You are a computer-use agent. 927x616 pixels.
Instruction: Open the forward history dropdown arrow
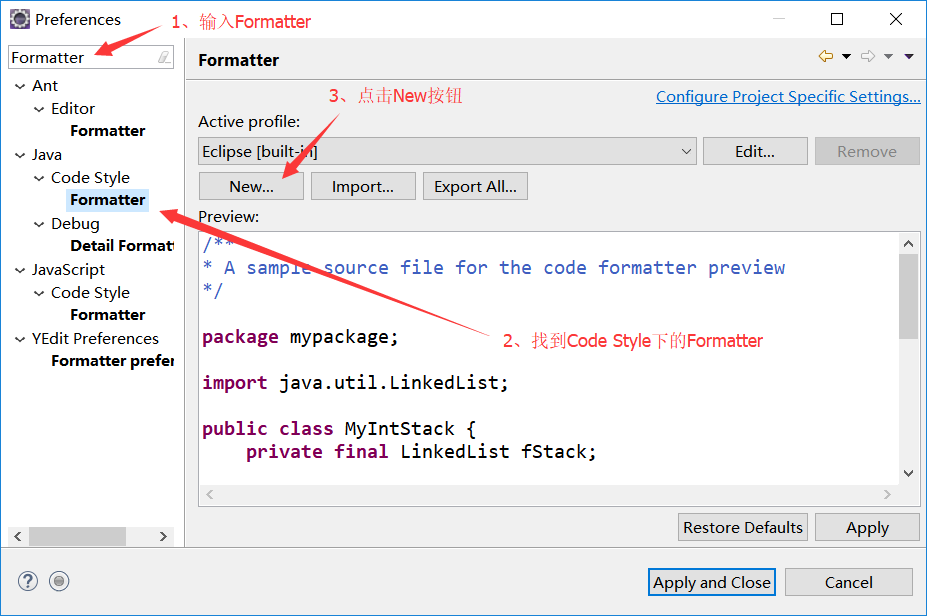click(x=889, y=56)
